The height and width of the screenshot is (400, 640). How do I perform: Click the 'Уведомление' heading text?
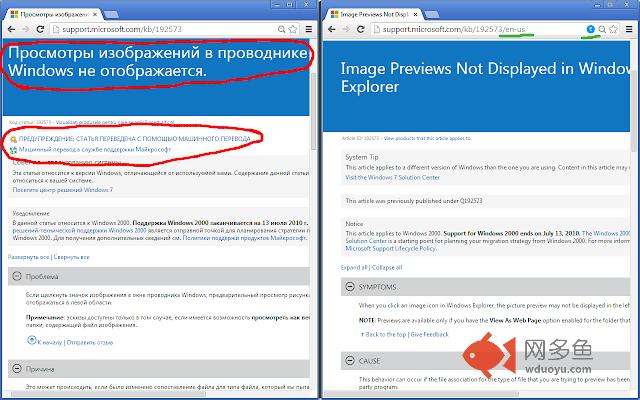point(31,213)
